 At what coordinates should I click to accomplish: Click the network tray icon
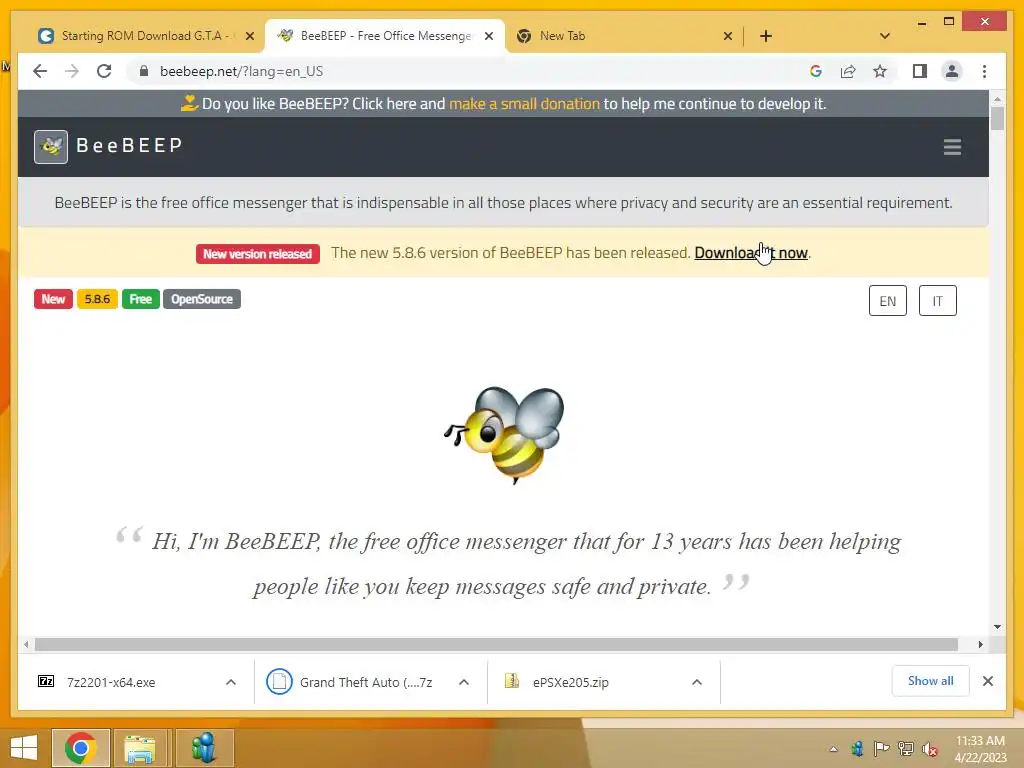(906, 749)
